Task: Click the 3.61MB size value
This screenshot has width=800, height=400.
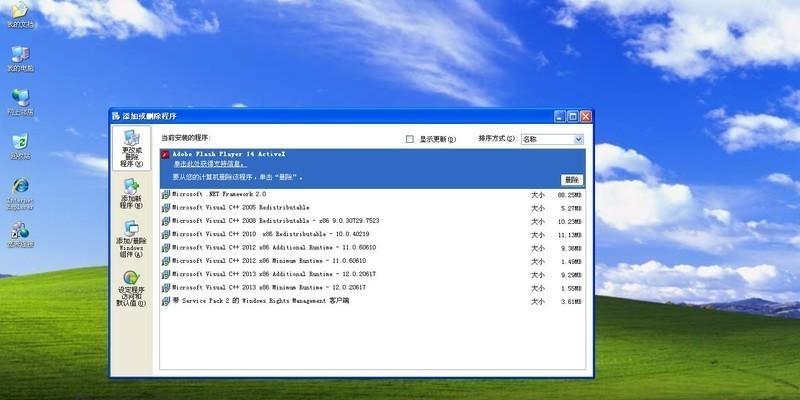Action: (571, 302)
